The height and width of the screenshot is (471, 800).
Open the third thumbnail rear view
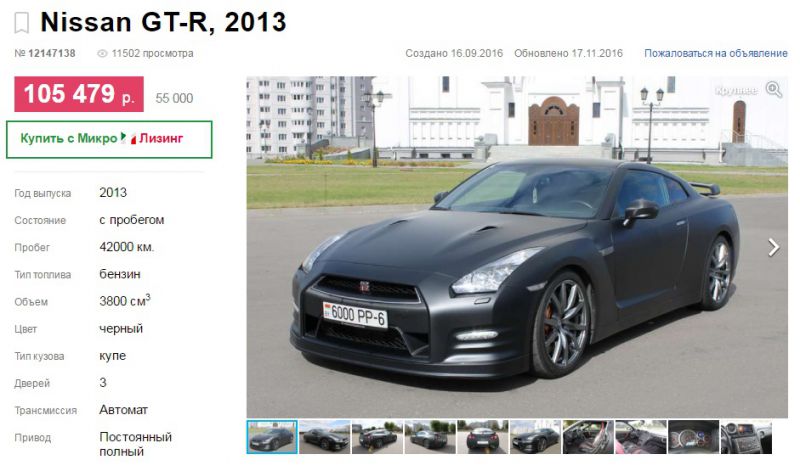pos(377,437)
